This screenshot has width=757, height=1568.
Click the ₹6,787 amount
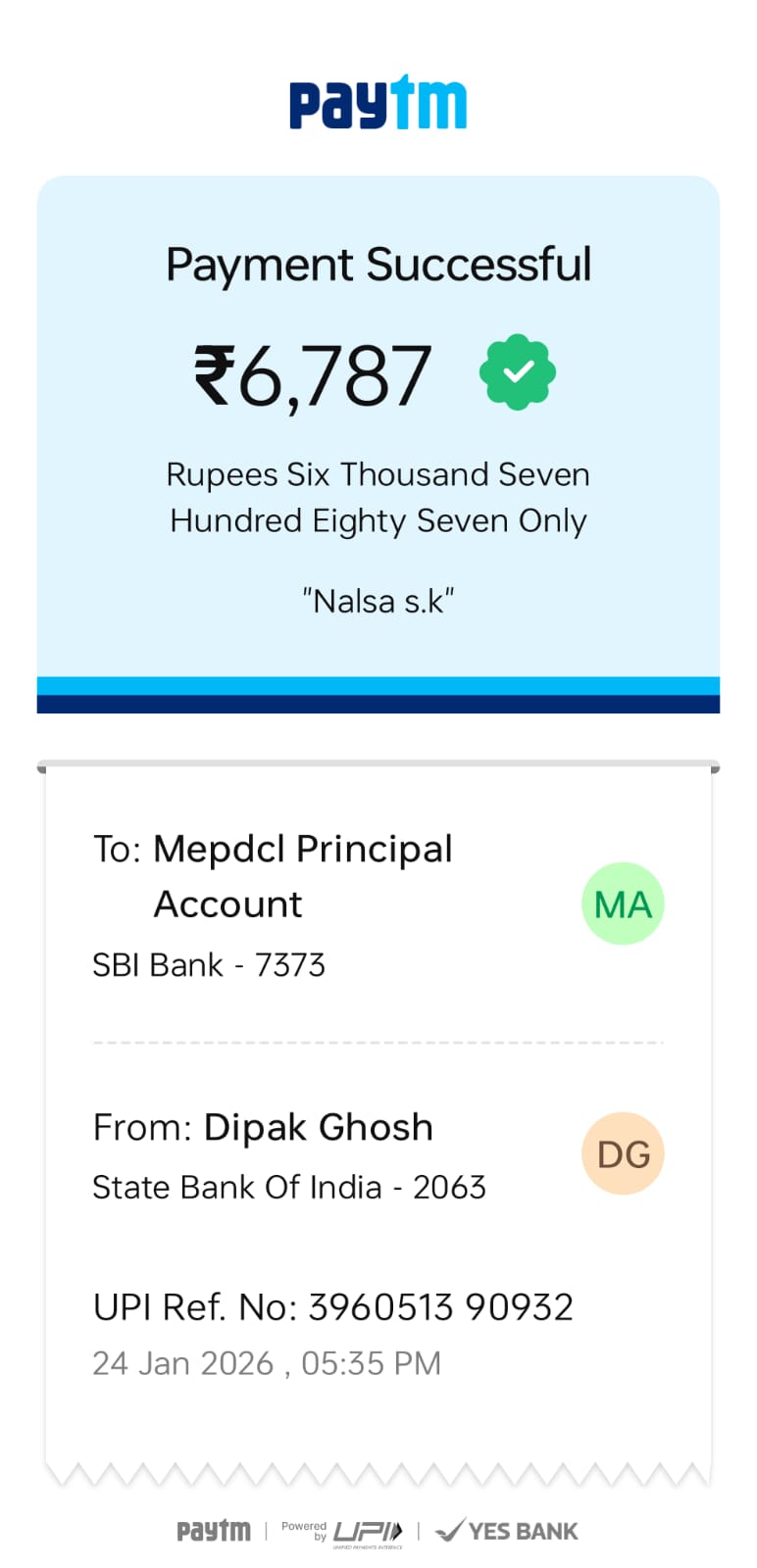[312, 375]
